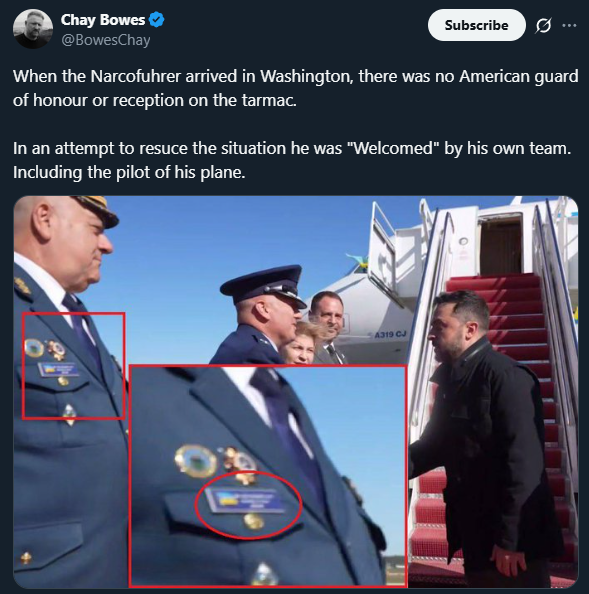The height and width of the screenshot is (594, 589).
Task: Open Chay Bowes profile avatar
Action: 33,29
